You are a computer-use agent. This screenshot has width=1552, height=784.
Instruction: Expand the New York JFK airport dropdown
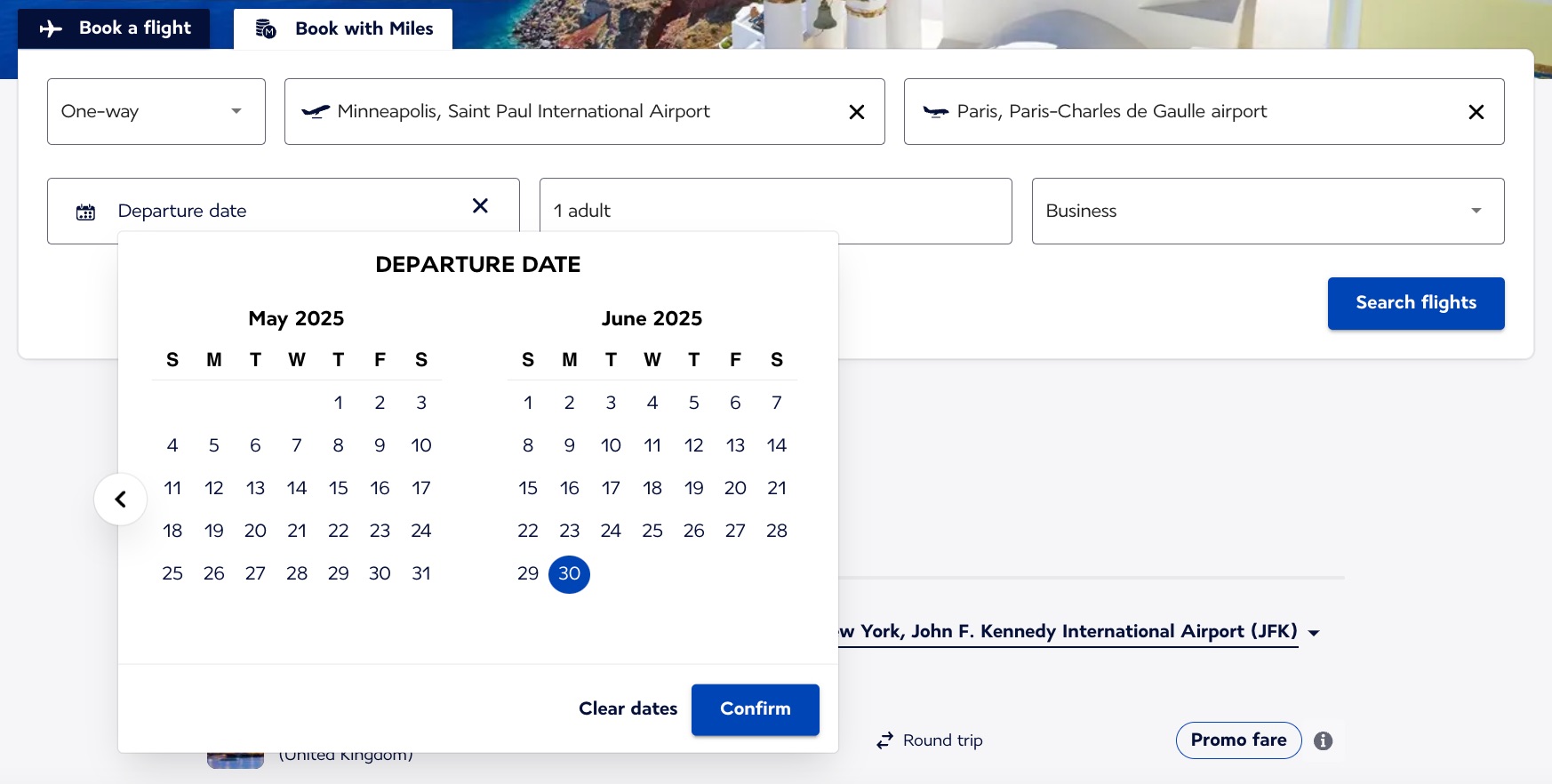pos(1315,632)
